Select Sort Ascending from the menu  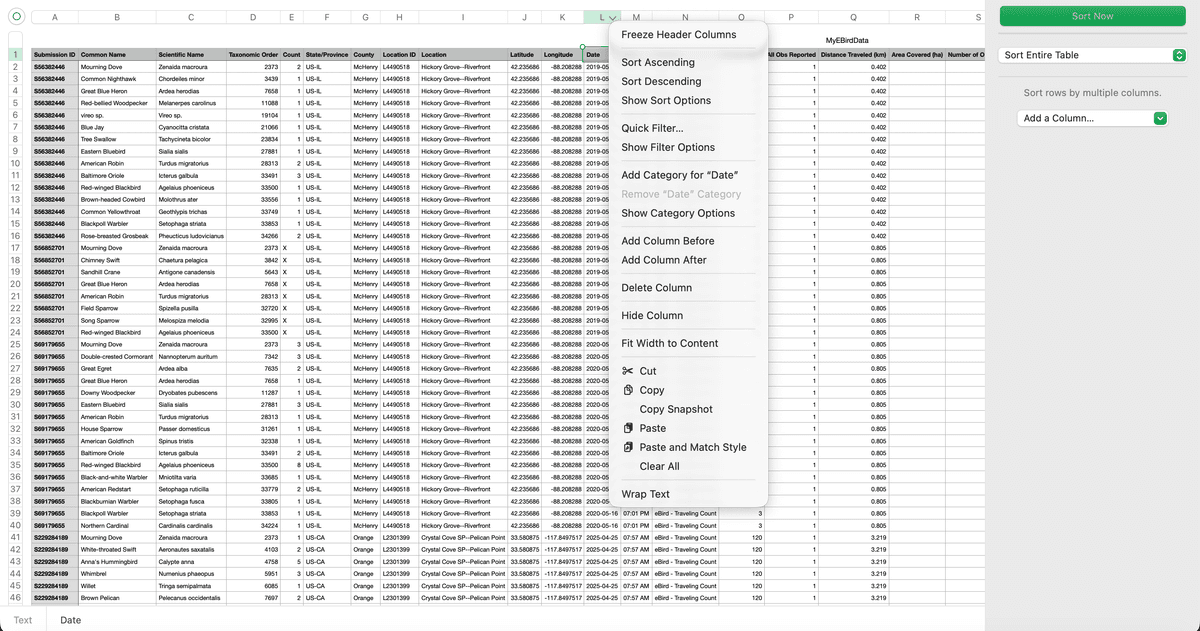click(x=660, y=60)
